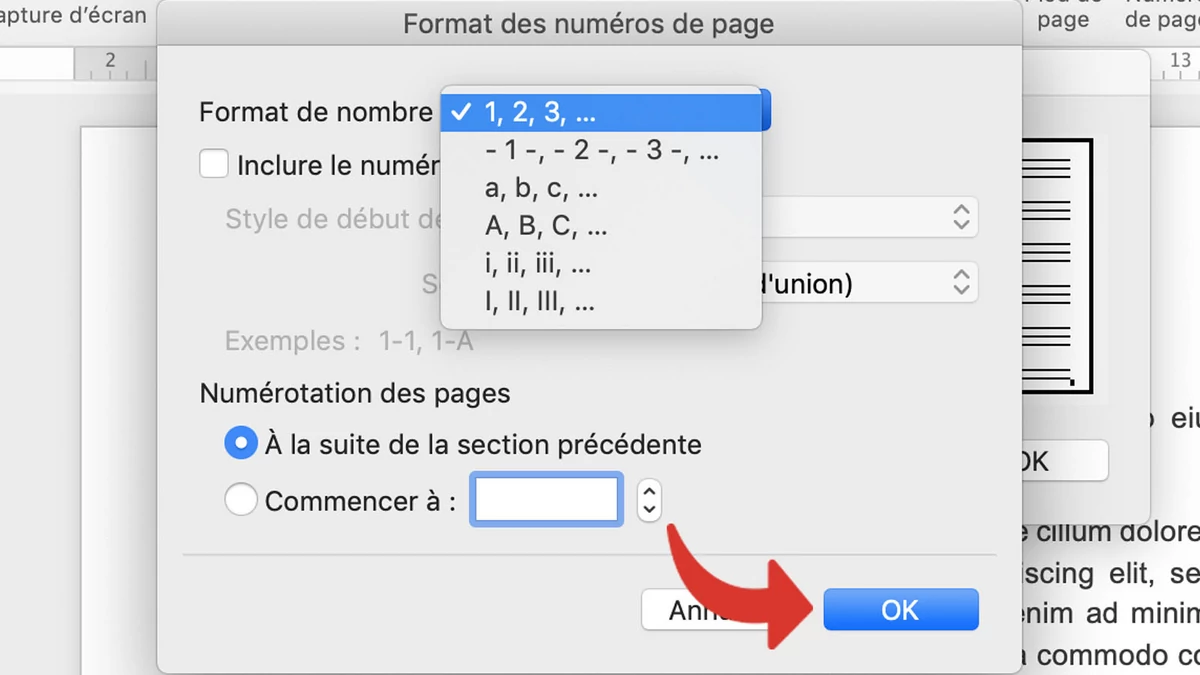Click the "Commencer à" number input field
Image resolution: width=1200 pixels, height=675 pixels.
(x=548, y=499)
